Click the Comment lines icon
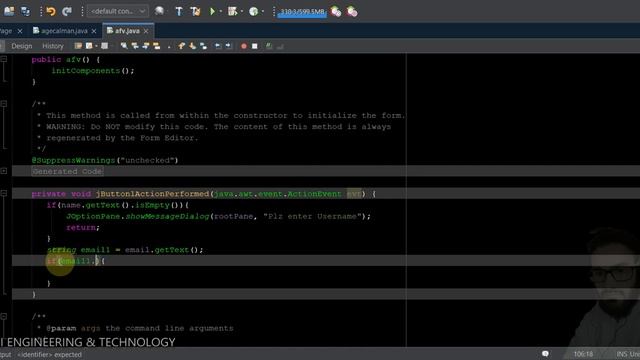 click(x=269, y=46)
